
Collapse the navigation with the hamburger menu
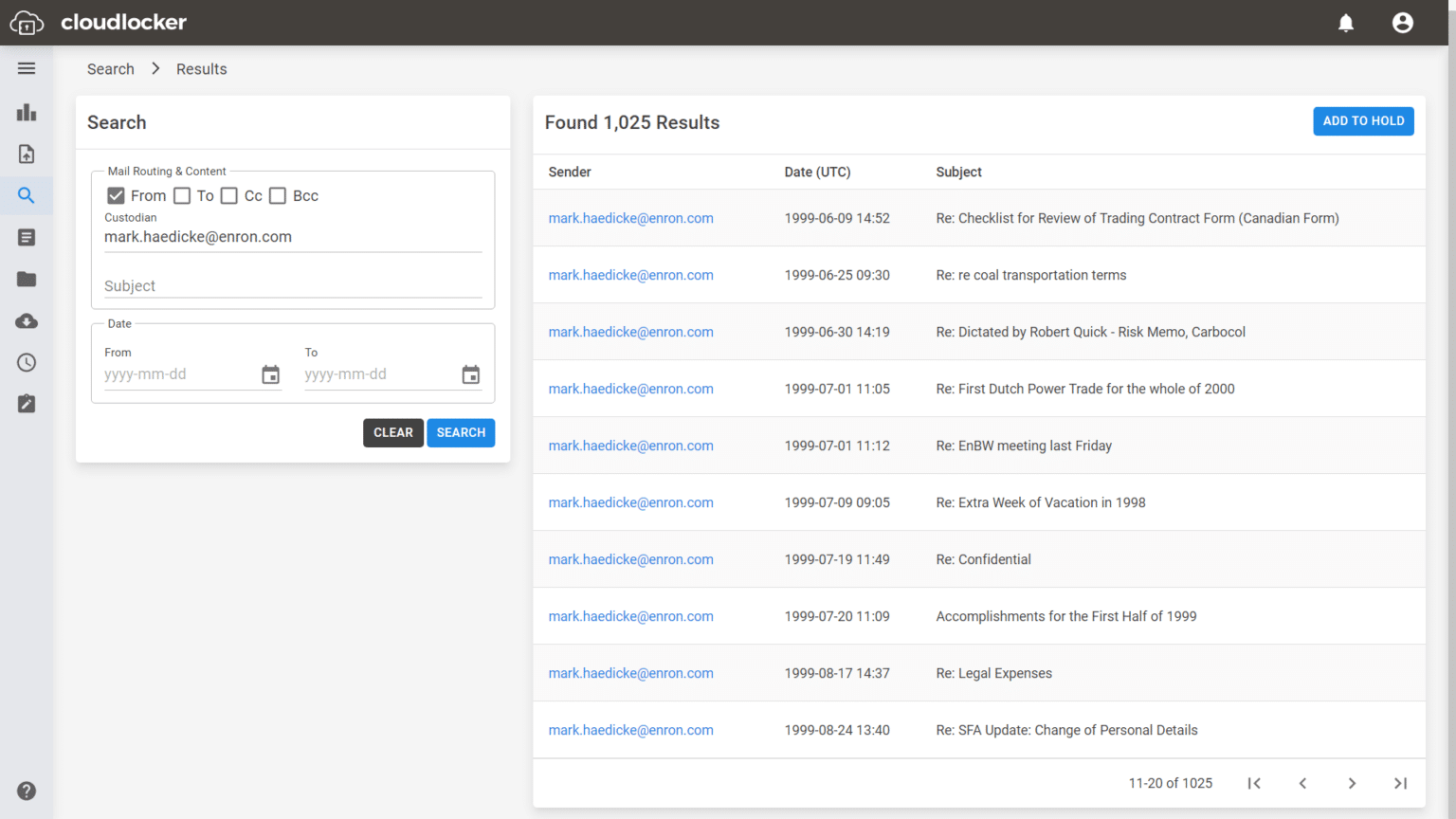pos(26,68)
